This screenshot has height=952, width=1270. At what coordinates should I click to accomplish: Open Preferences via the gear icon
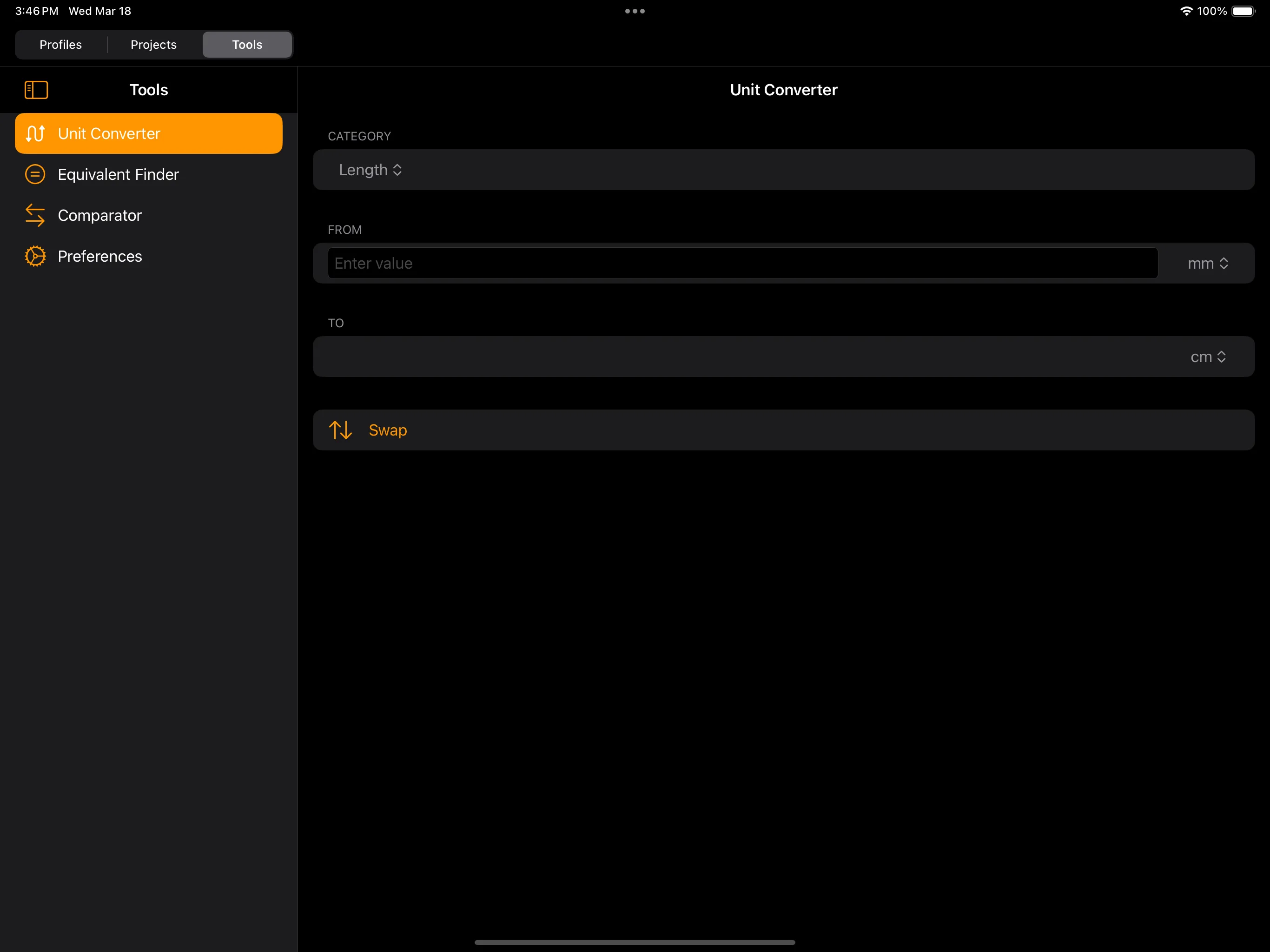pyautogui.click(x=35, y=256)
